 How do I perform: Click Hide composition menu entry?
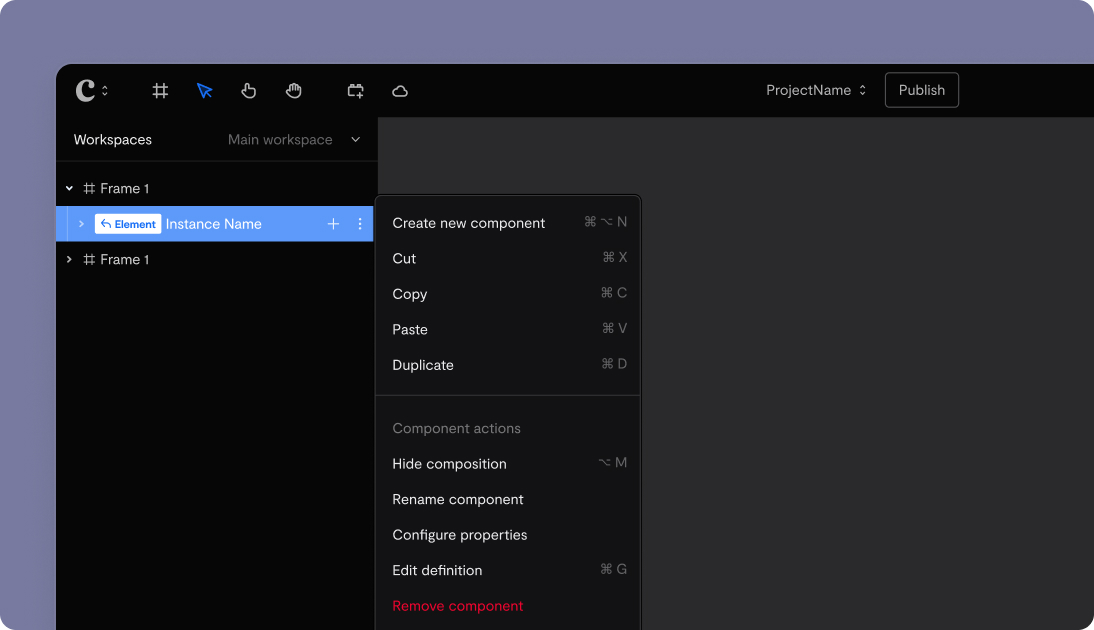point(449,464)
